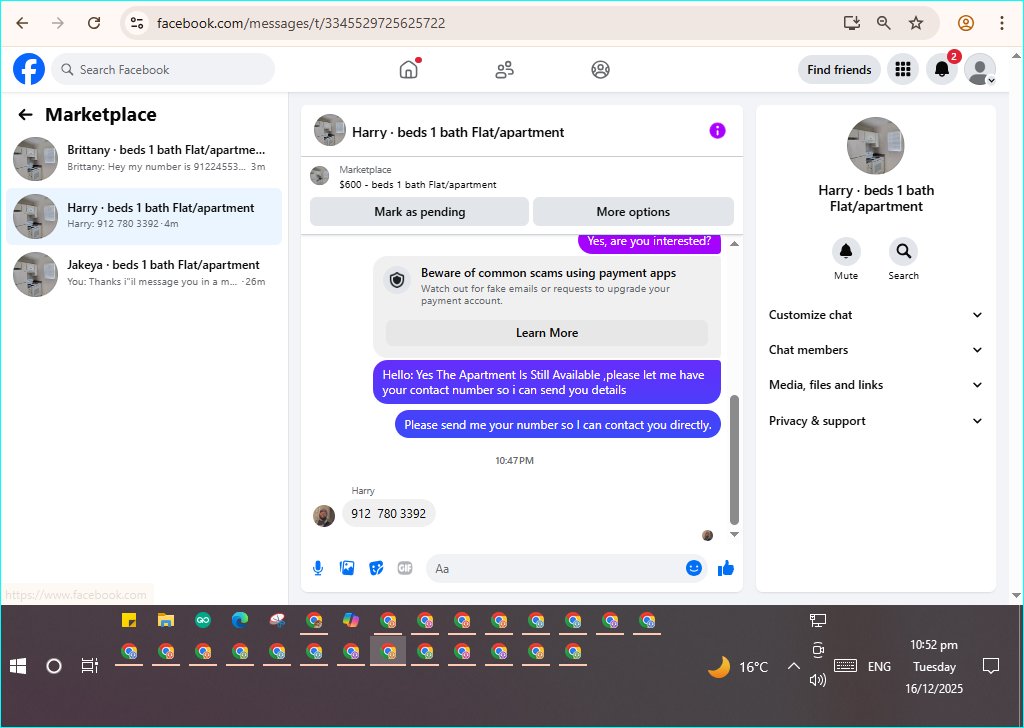
Task: Expand Chat members section
Action: (876, 350)
